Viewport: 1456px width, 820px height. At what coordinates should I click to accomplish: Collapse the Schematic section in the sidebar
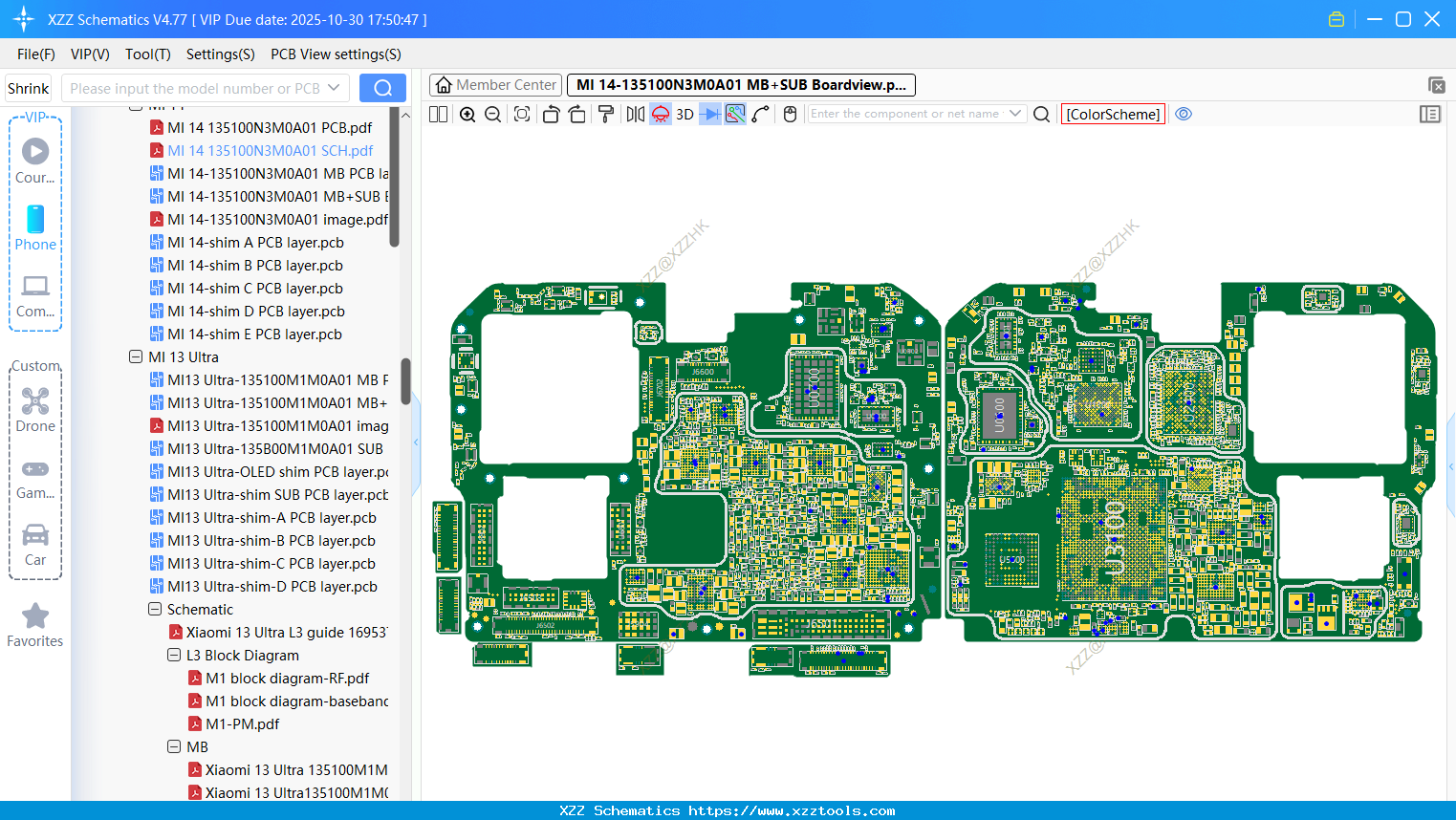pos(155,609)
